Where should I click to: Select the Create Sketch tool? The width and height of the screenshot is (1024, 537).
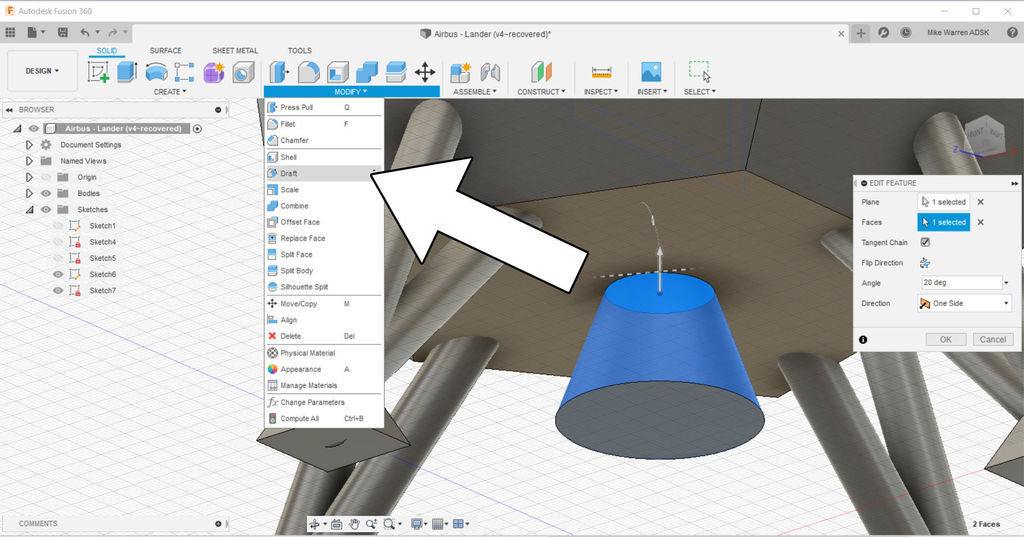point(99,72)
